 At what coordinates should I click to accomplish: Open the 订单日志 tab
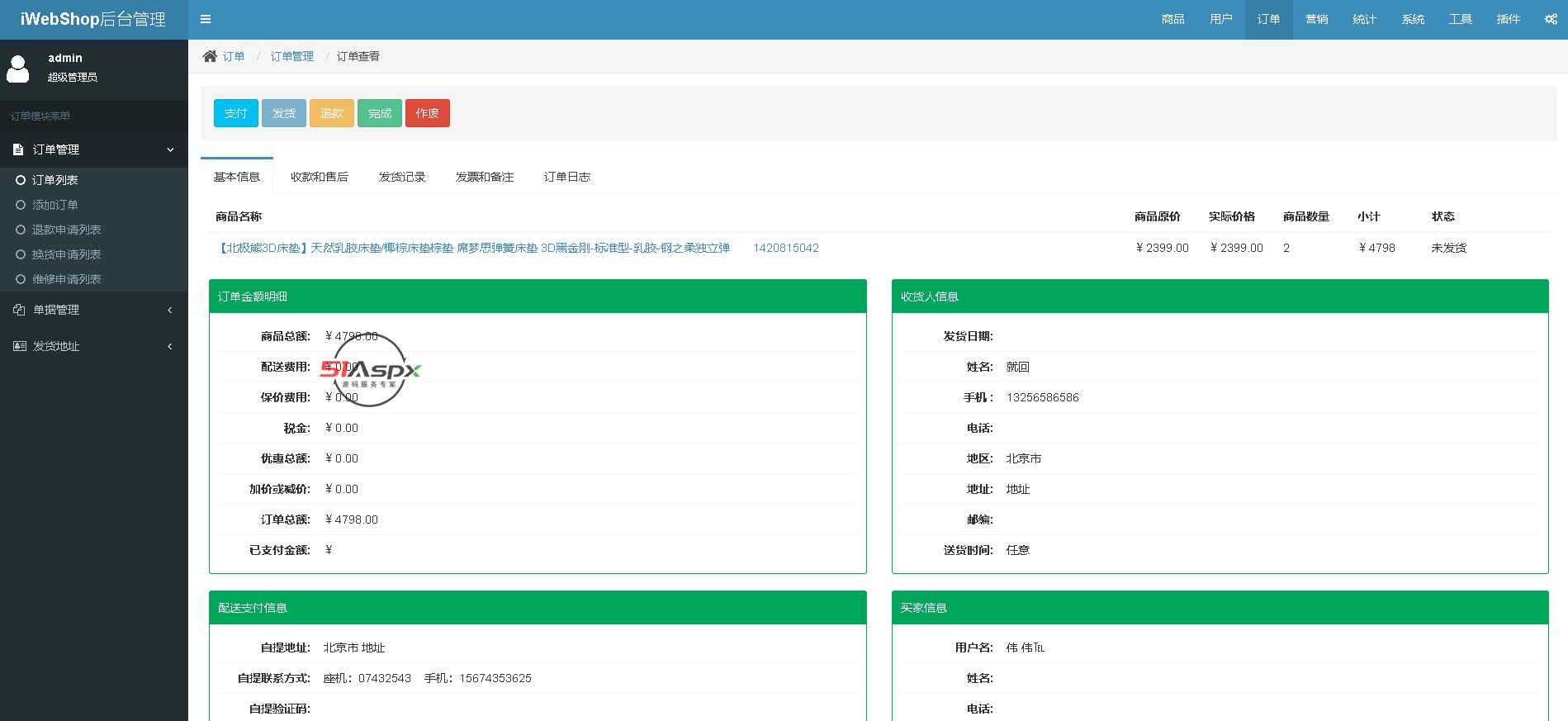(x=566, y=177)
